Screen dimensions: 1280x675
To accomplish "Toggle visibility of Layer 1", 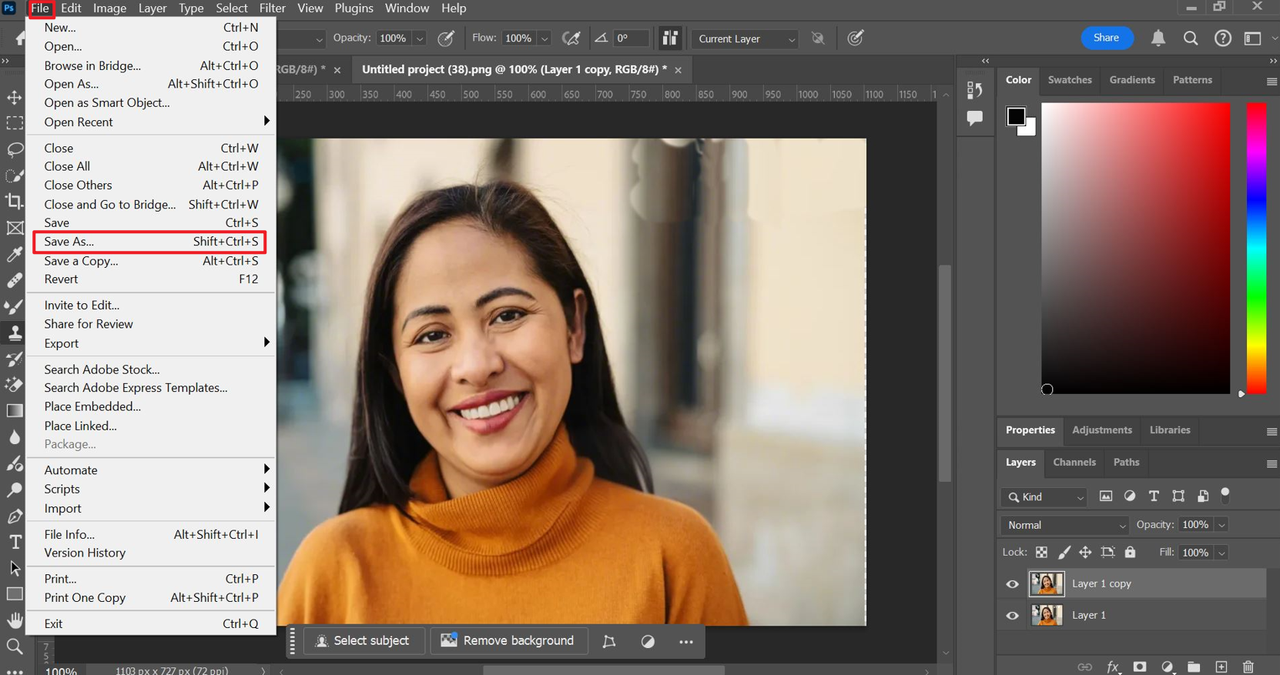I will coord(1012,616).
